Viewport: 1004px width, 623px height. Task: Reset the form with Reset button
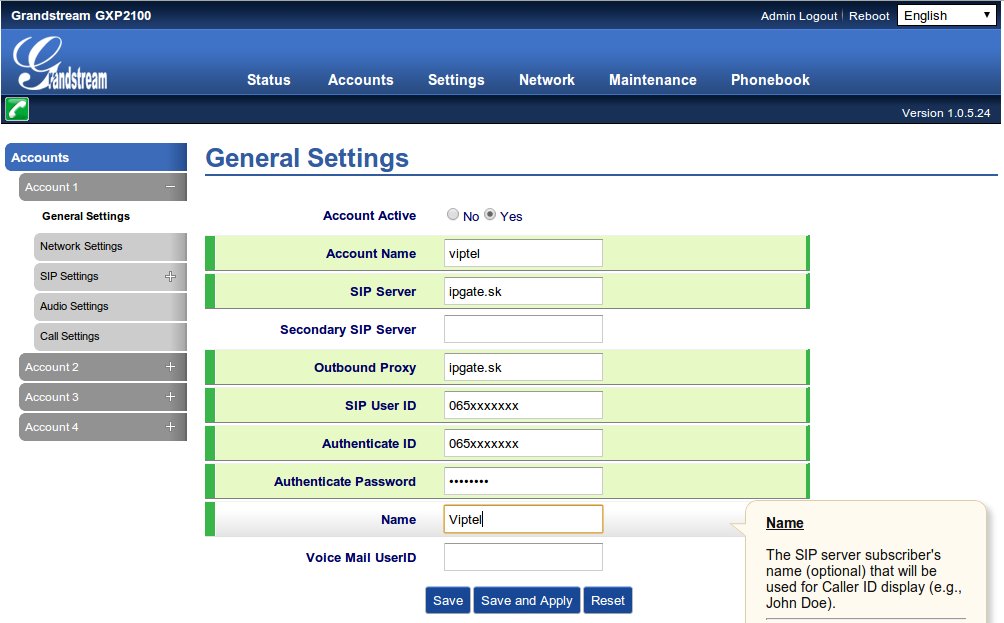[608, 601]
